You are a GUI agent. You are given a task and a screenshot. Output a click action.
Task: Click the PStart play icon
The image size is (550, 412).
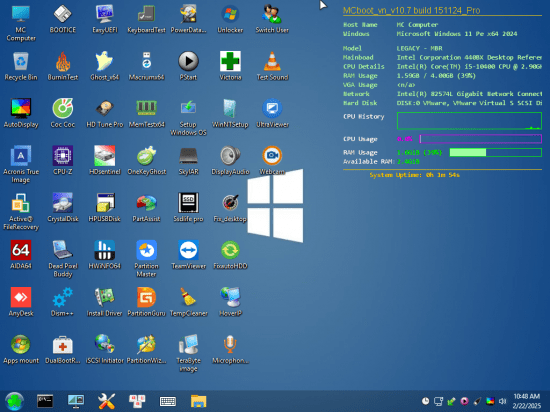click(x=188, y=66)
